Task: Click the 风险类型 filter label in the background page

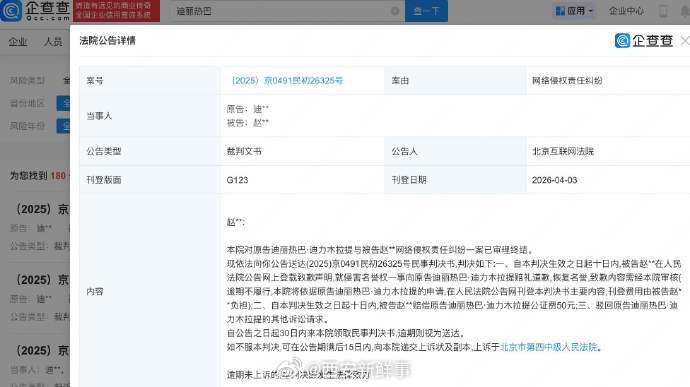Action: click(x=27, y=80)
